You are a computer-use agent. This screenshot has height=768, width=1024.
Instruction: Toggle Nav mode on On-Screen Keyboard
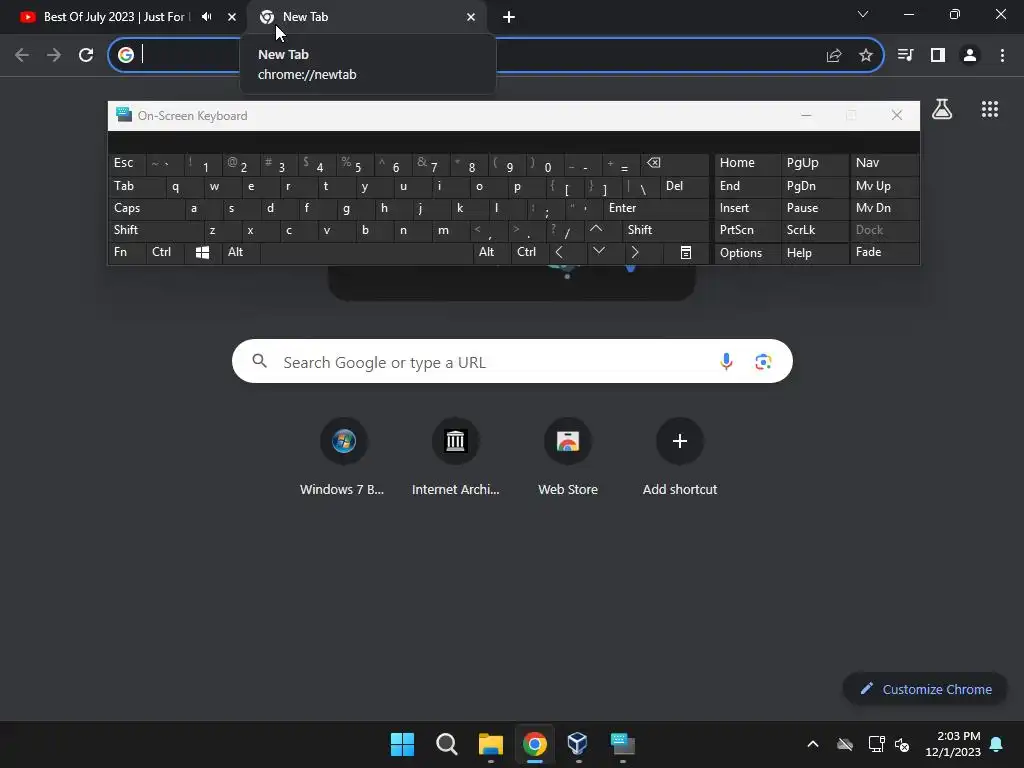884,163
